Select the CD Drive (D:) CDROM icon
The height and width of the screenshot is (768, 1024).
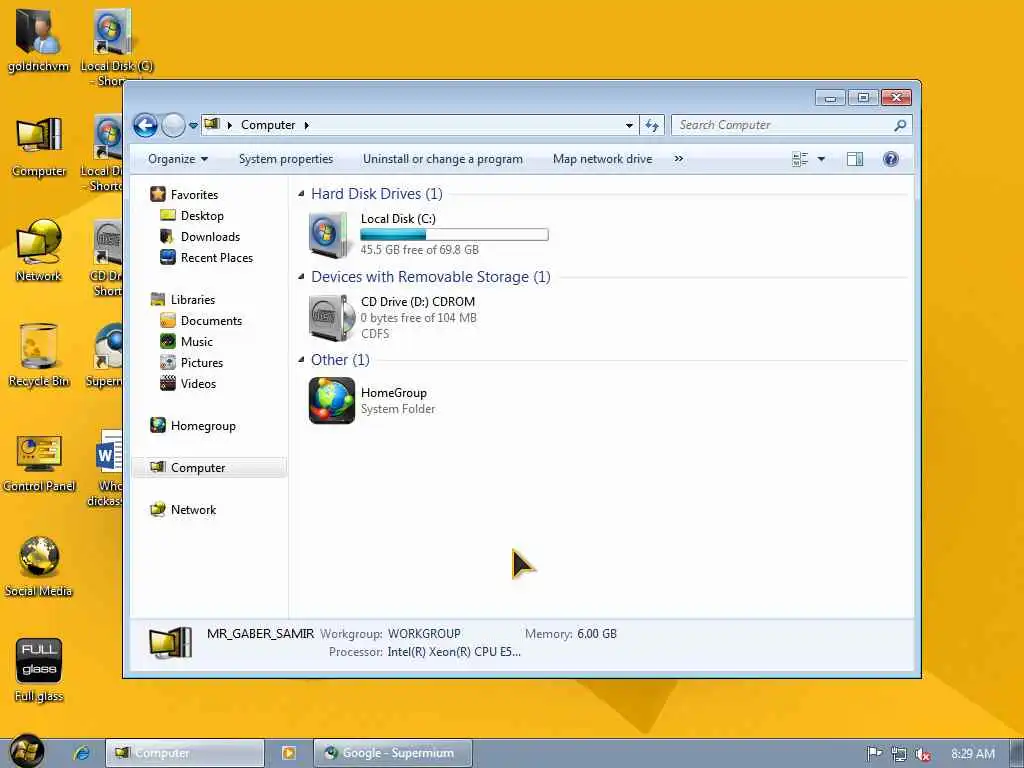pos(330,317)
